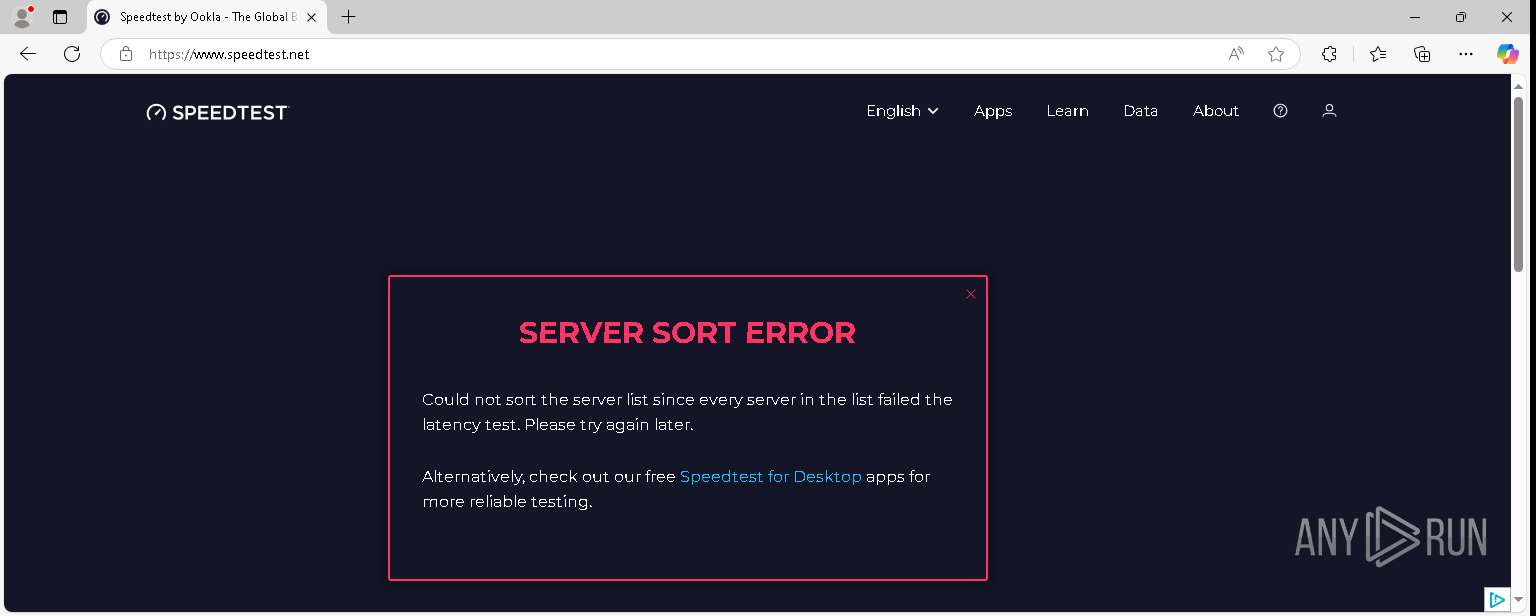Open the Collections icon
The height and width of the screenshot is (616, 1536).
tap(1422, 54)
